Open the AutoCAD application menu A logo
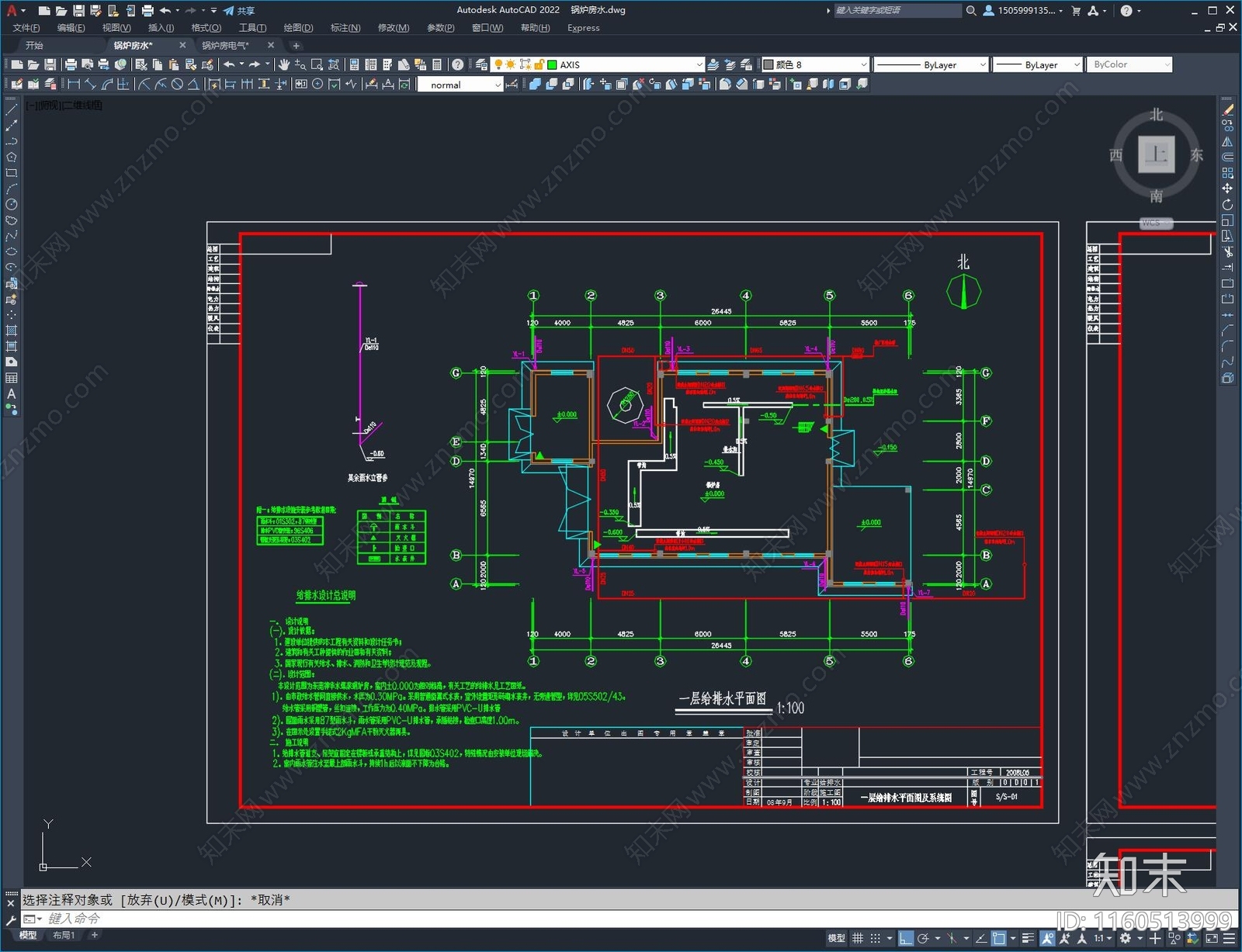The height and width of the screenshot is (952, 1242). tap(12, 11)
